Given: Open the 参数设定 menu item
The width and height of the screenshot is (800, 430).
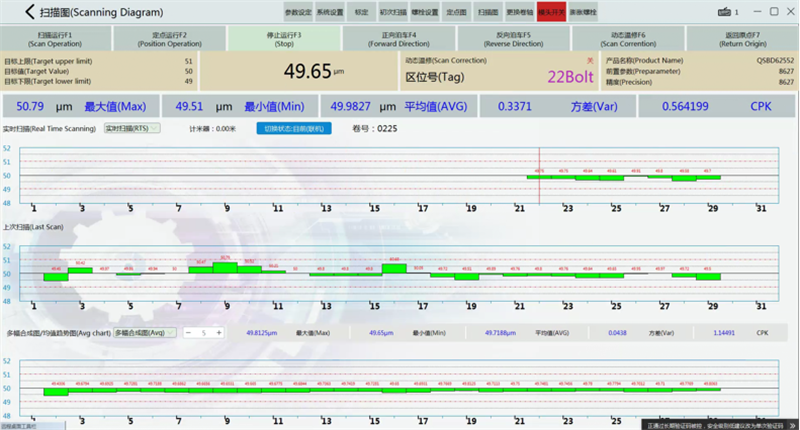Looking at the screenshot, I should 298,12.
